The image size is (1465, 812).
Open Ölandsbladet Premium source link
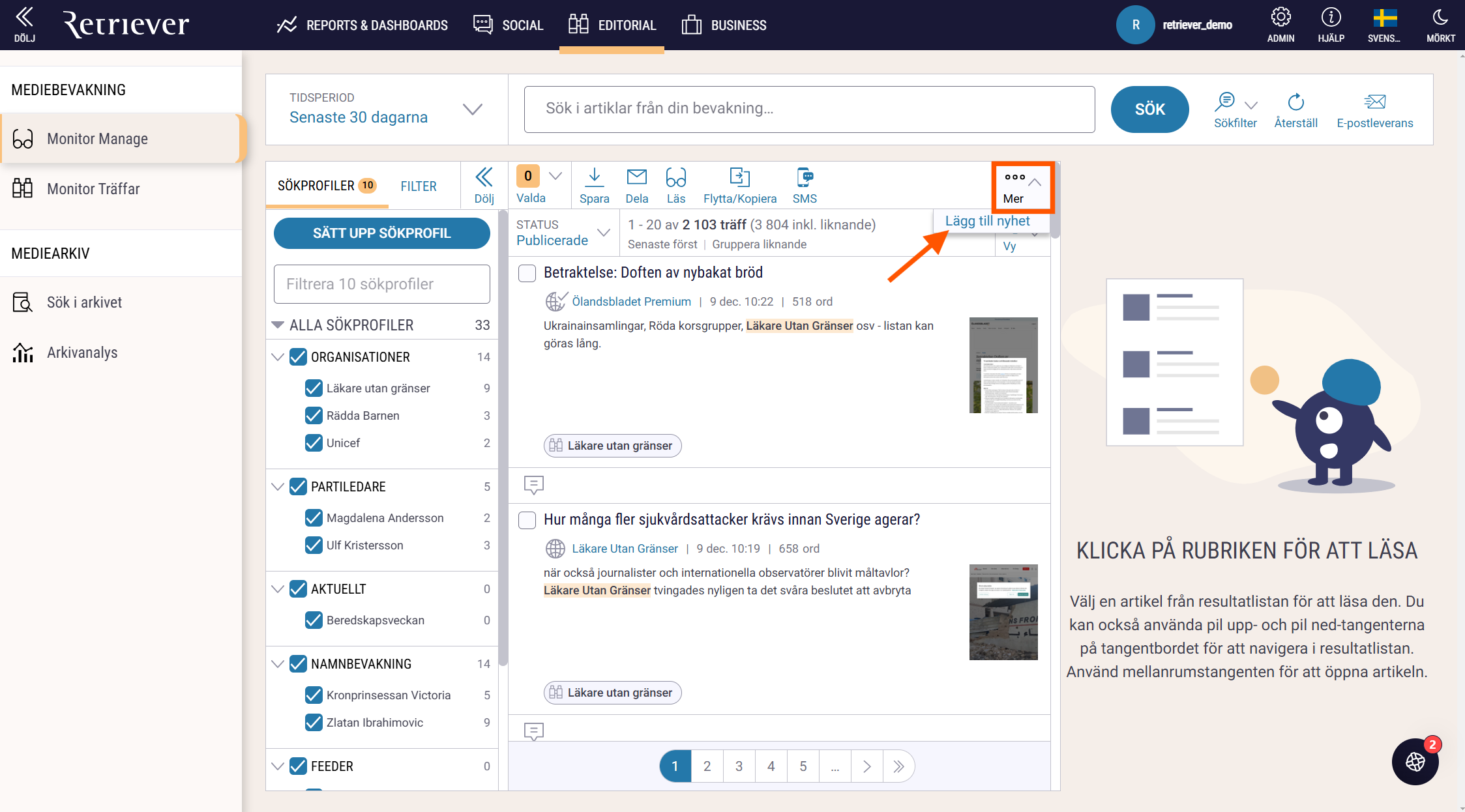pyautogui.click(x=631, y=302)
